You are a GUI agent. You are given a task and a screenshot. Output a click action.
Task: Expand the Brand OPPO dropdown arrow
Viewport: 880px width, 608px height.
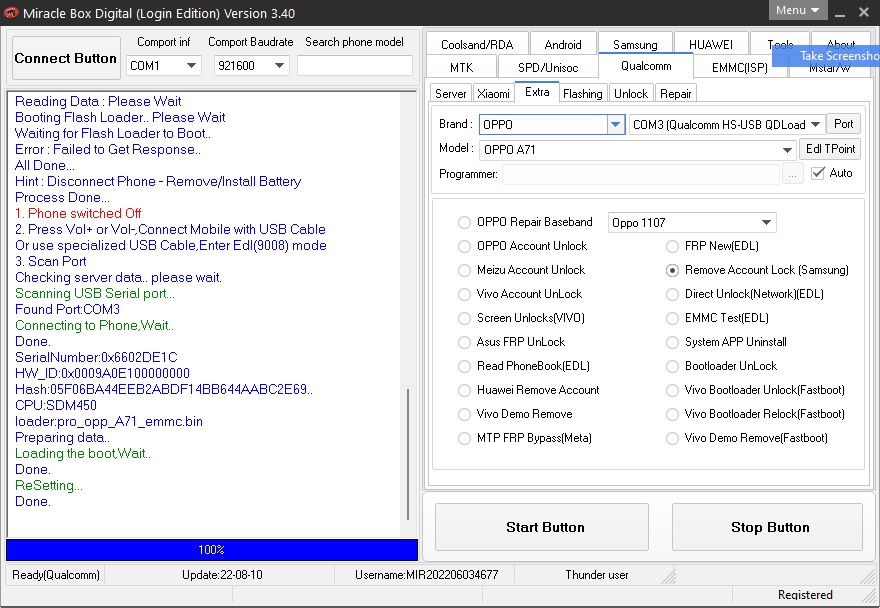pyautogui.click(x=615, y=125)
